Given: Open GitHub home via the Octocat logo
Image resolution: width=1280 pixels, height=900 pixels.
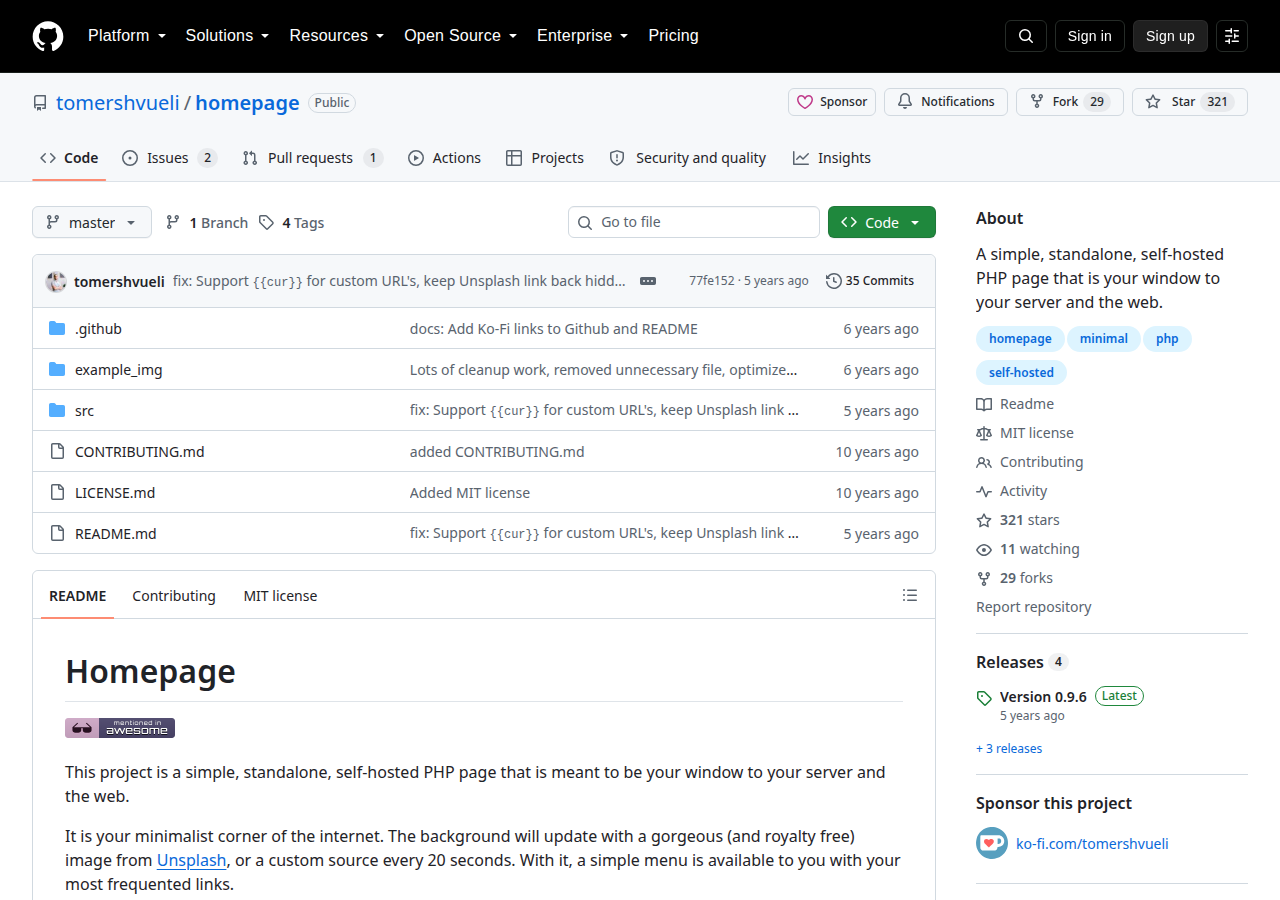Looking at the screenshot, I should (x=48, y=36).
